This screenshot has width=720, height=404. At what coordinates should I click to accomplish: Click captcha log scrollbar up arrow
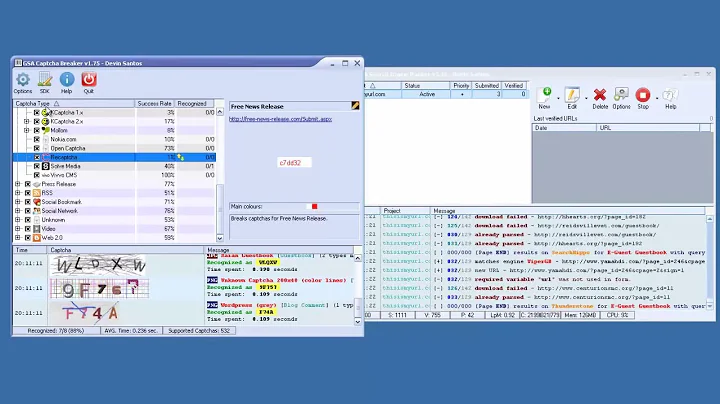[358, 258]
